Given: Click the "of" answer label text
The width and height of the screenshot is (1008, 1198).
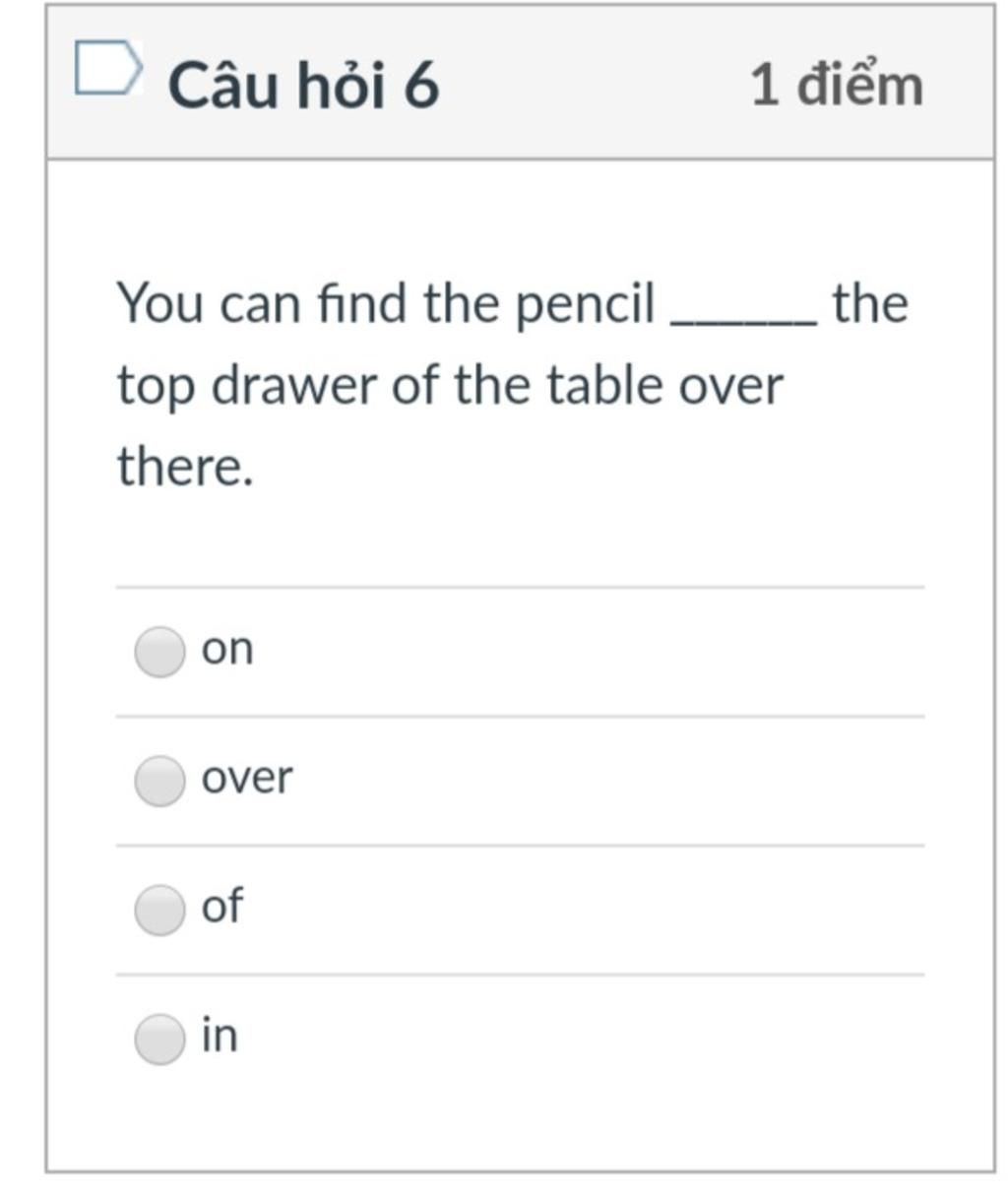Looking at the screenshot, I should pyautogui.click(x=221, y=906).
